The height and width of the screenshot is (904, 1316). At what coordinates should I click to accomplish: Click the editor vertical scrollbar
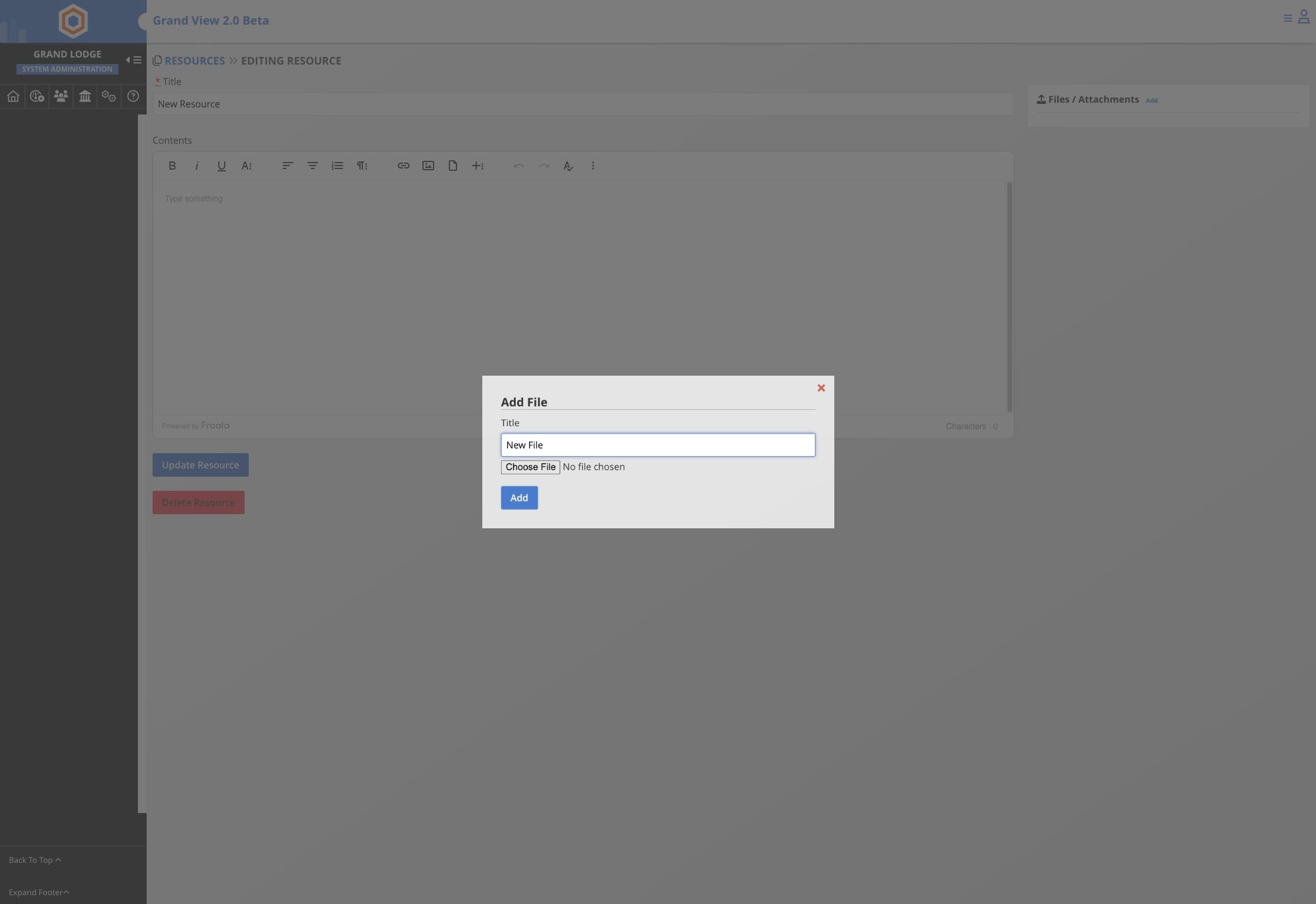[x=1009, y=297]
